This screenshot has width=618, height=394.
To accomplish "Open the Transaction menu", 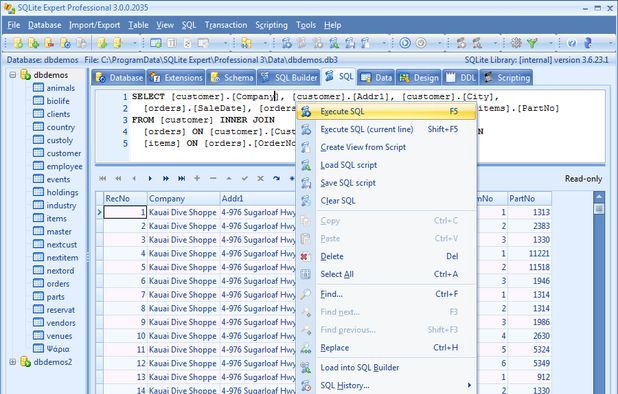I will click(x=226, y=25).
